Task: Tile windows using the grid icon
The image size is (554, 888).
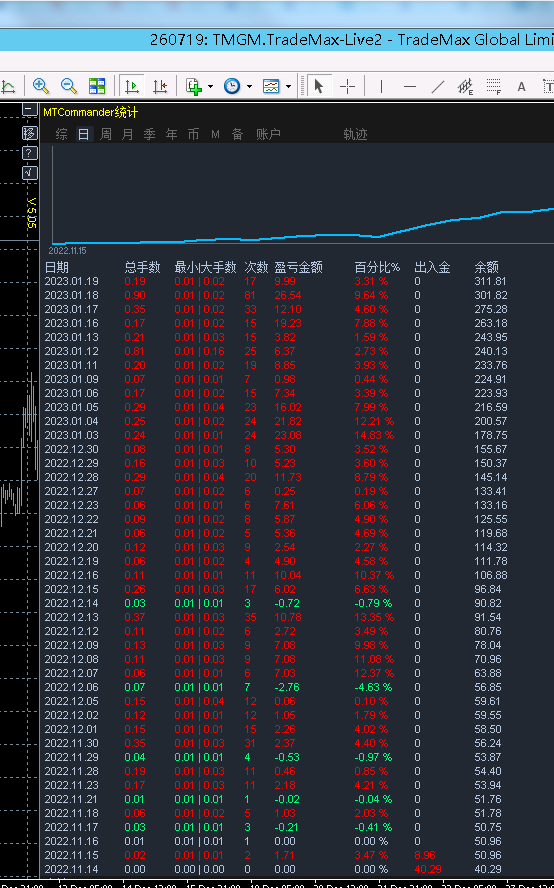Action: click(x=97, y=86)
